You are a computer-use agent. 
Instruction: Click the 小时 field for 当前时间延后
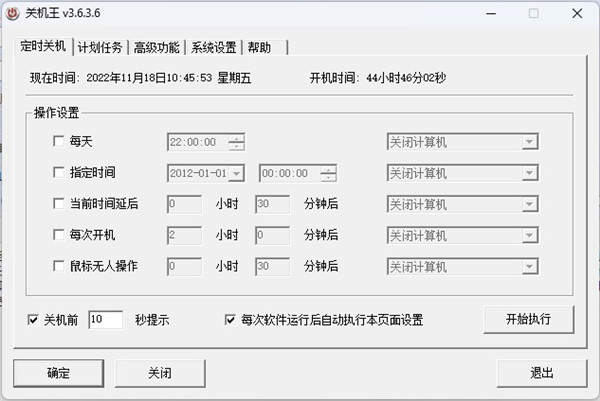184,204
